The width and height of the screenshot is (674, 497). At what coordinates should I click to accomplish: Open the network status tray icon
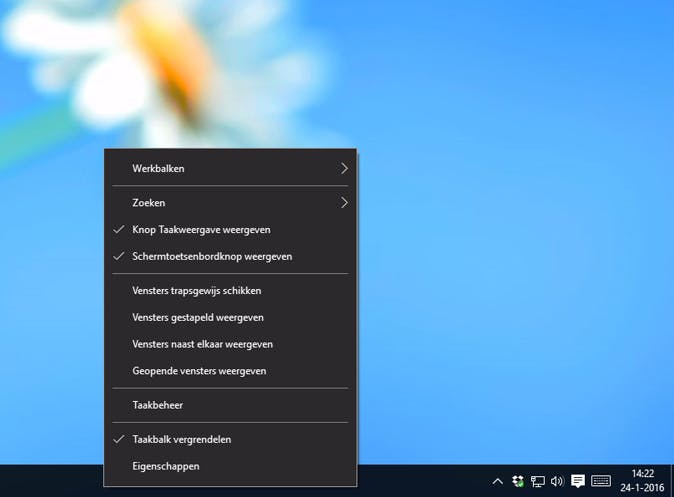coord(537,482)
